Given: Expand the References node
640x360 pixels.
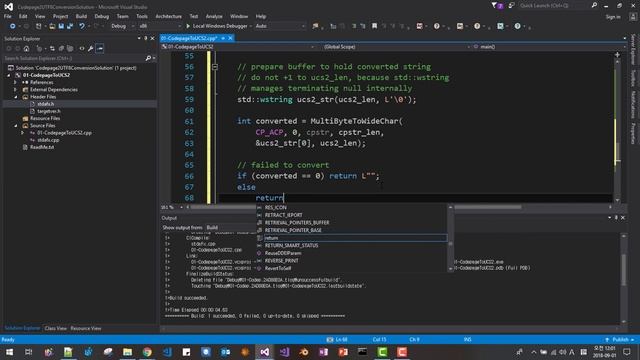Looking at the screenshot, I should pyautogui.click(x=16, y=82).
